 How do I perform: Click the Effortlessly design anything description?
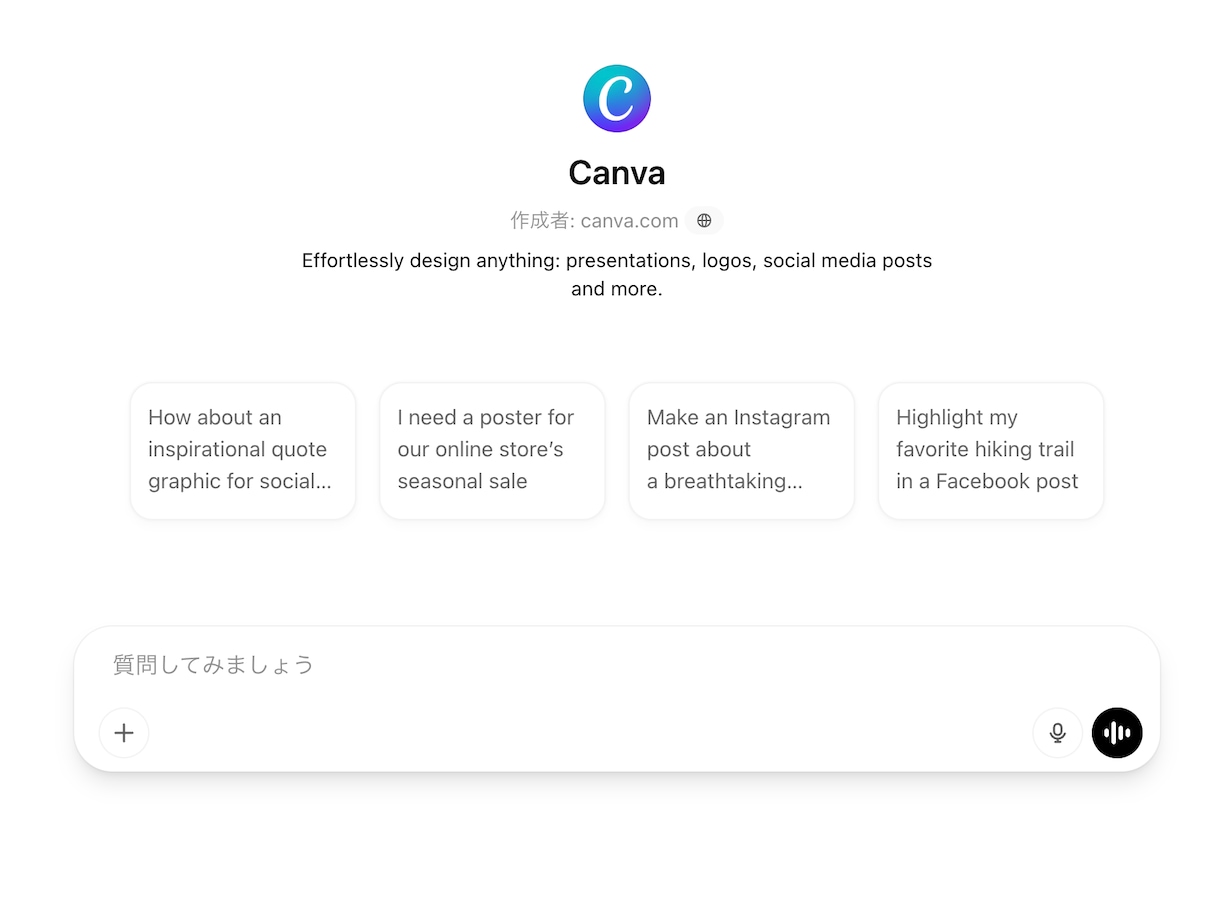(617, 275)
